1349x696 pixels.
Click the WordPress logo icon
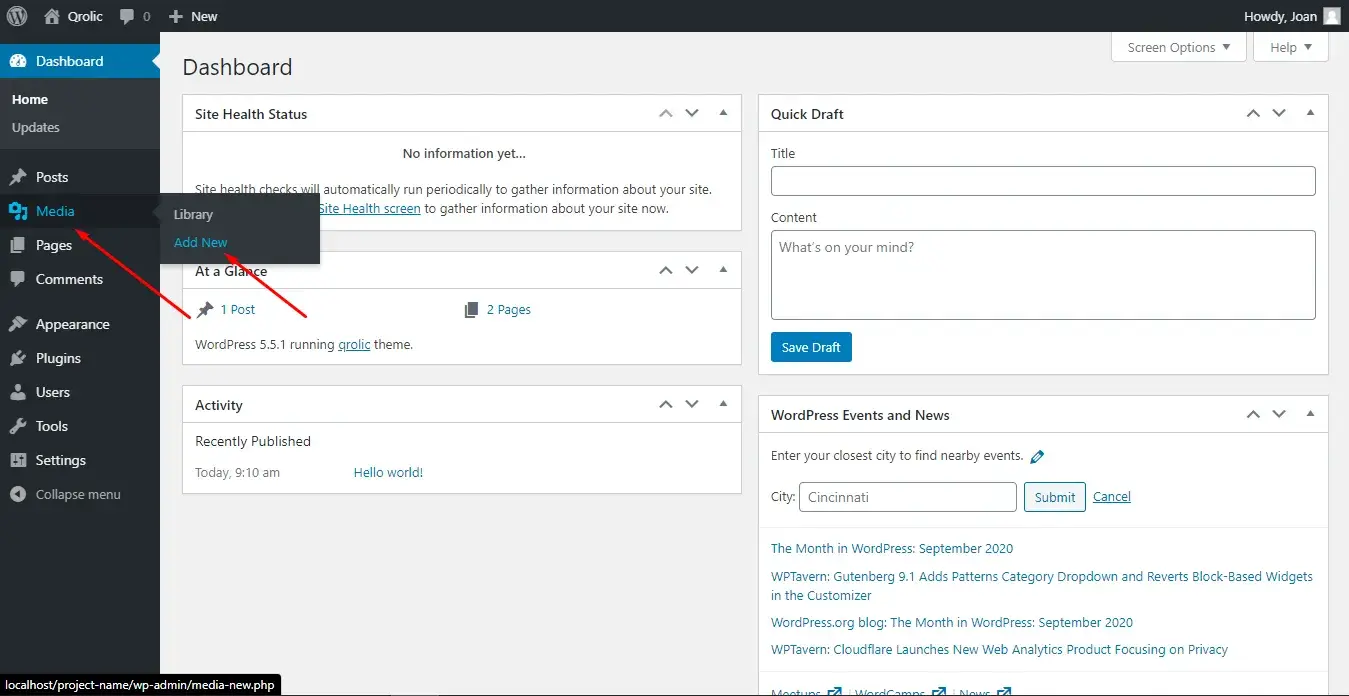point(17,16)
